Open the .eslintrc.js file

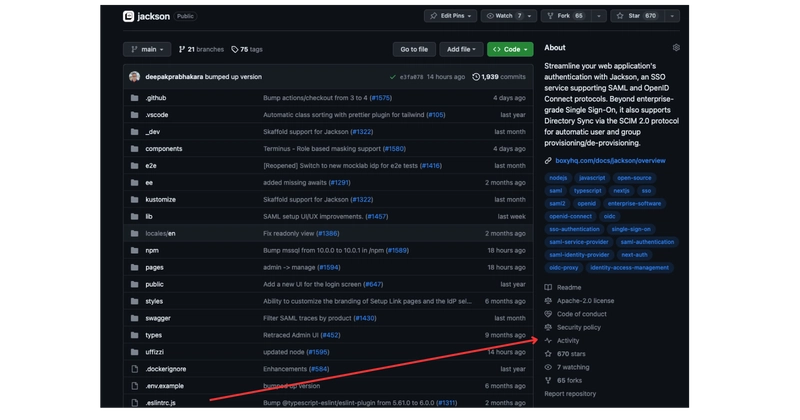pos(160,403)
